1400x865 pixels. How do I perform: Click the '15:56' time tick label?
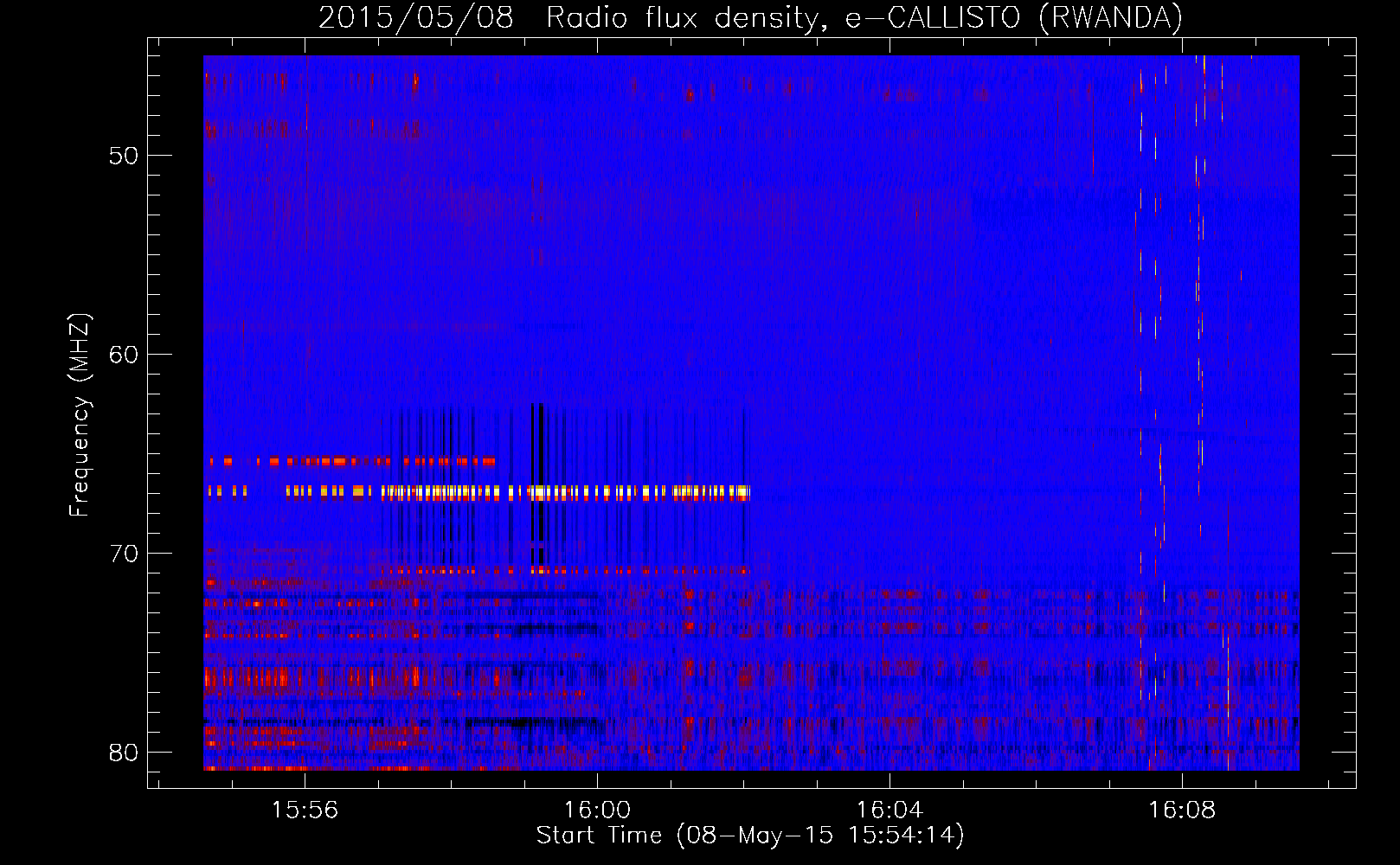pos(305,811)
